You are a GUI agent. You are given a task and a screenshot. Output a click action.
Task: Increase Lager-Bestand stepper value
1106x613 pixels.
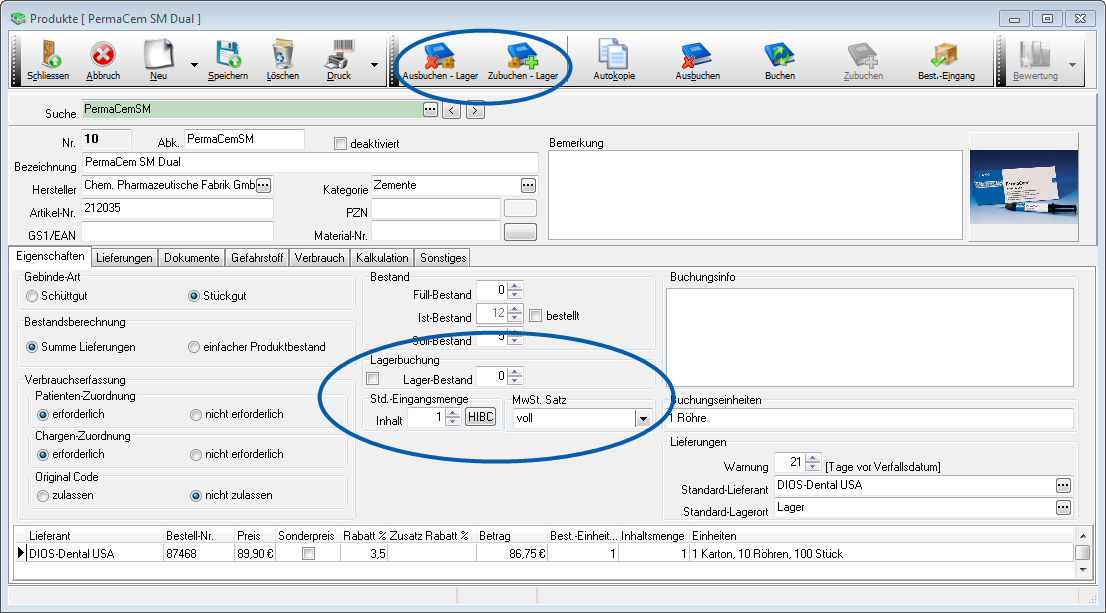click(515, 372)
